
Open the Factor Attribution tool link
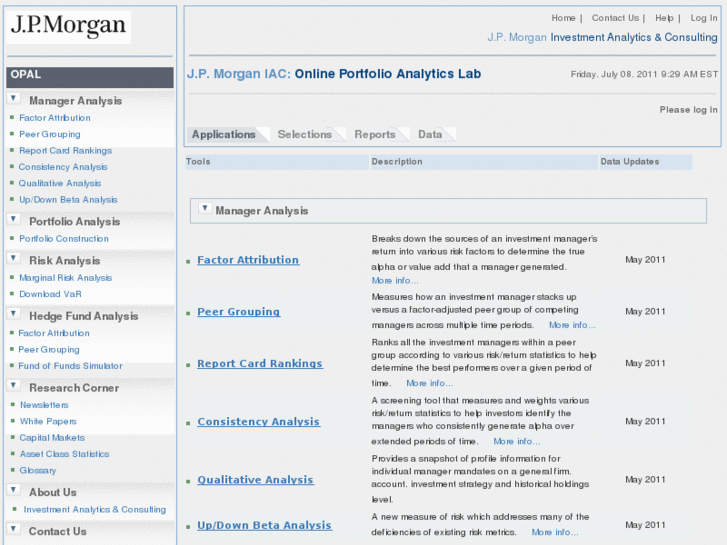tap(248, 260)
